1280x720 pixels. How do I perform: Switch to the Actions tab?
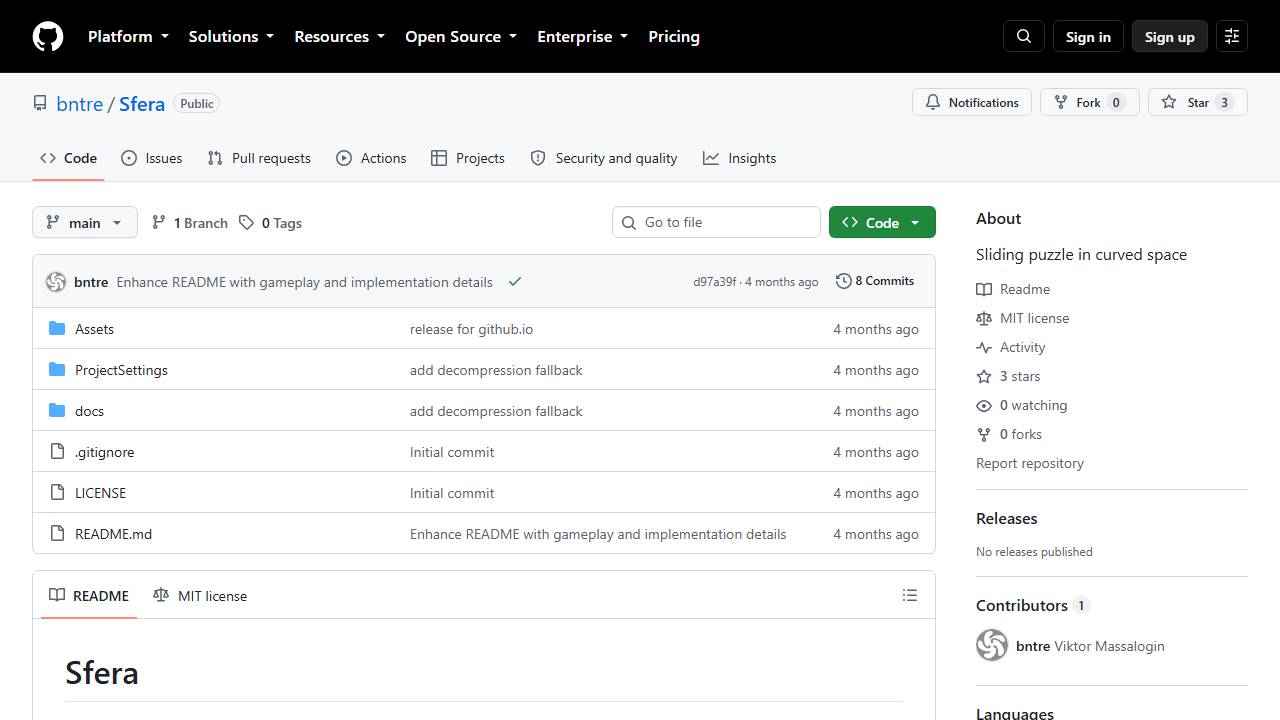pyautogui.click(x=371, y=158)
